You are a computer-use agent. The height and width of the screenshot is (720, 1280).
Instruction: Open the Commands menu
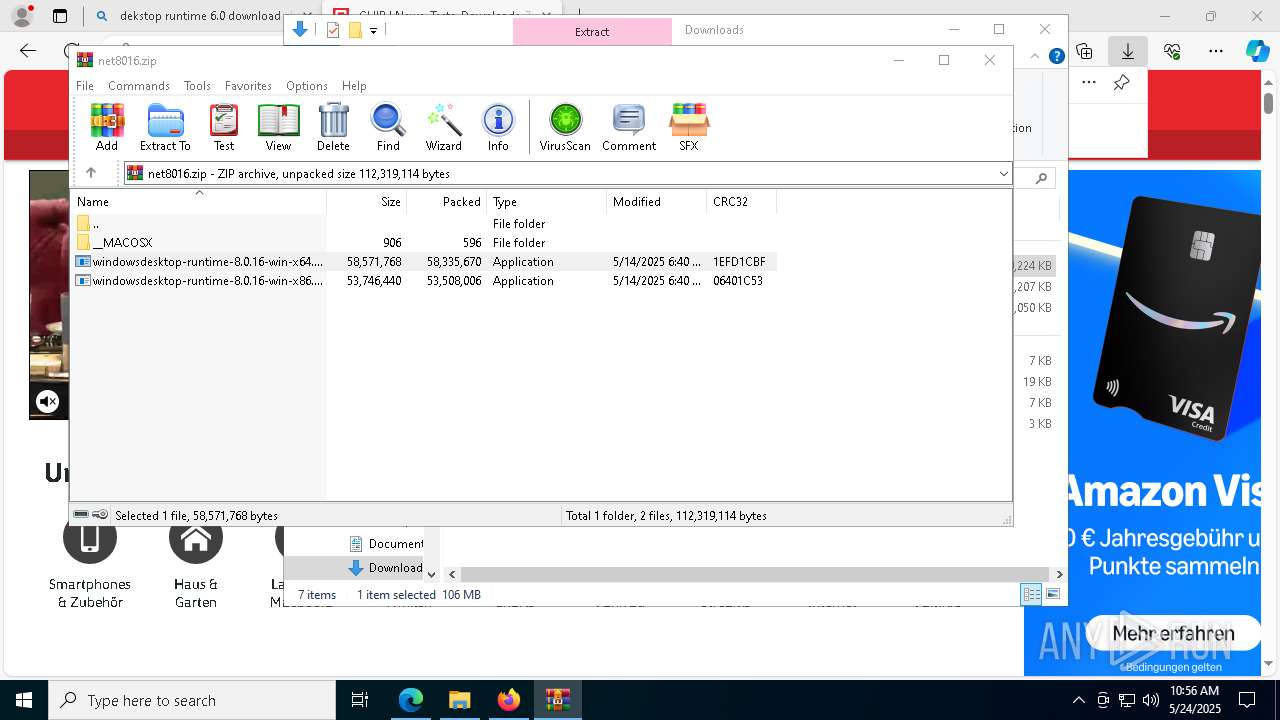[x=139, y=86]
